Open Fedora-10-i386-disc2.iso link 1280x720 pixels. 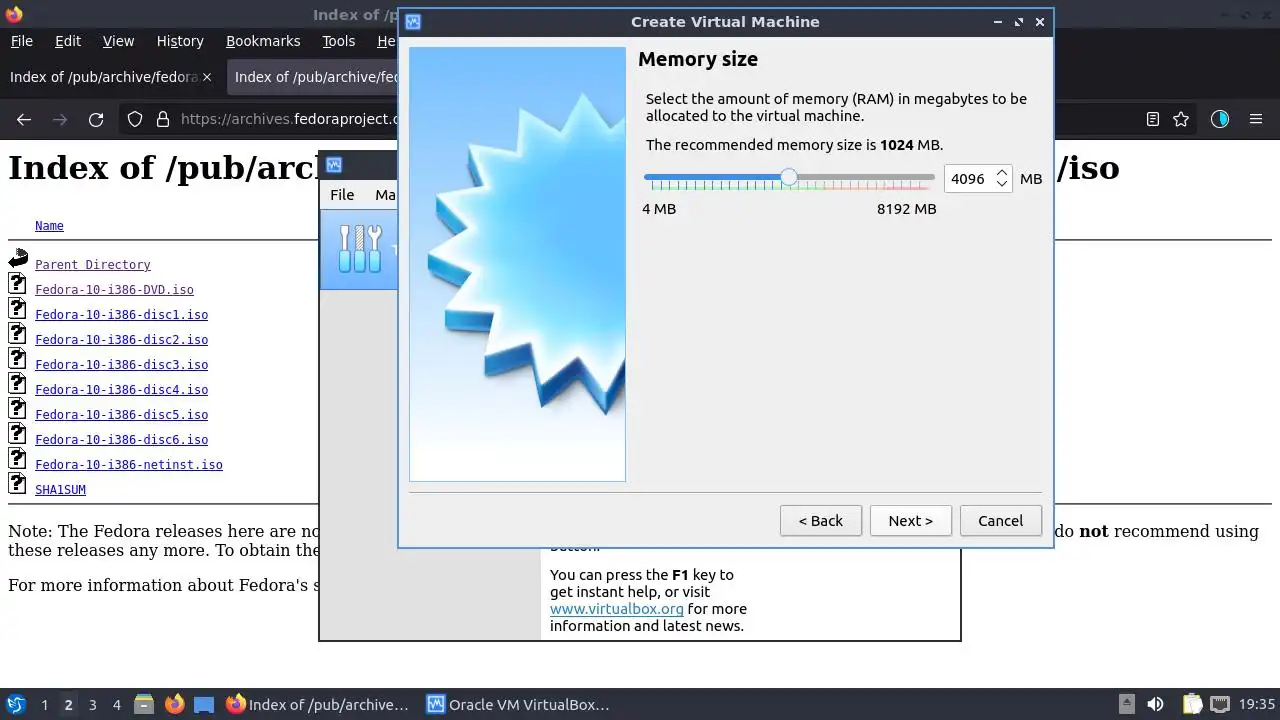pyautogui.click(x=122, y=340)
